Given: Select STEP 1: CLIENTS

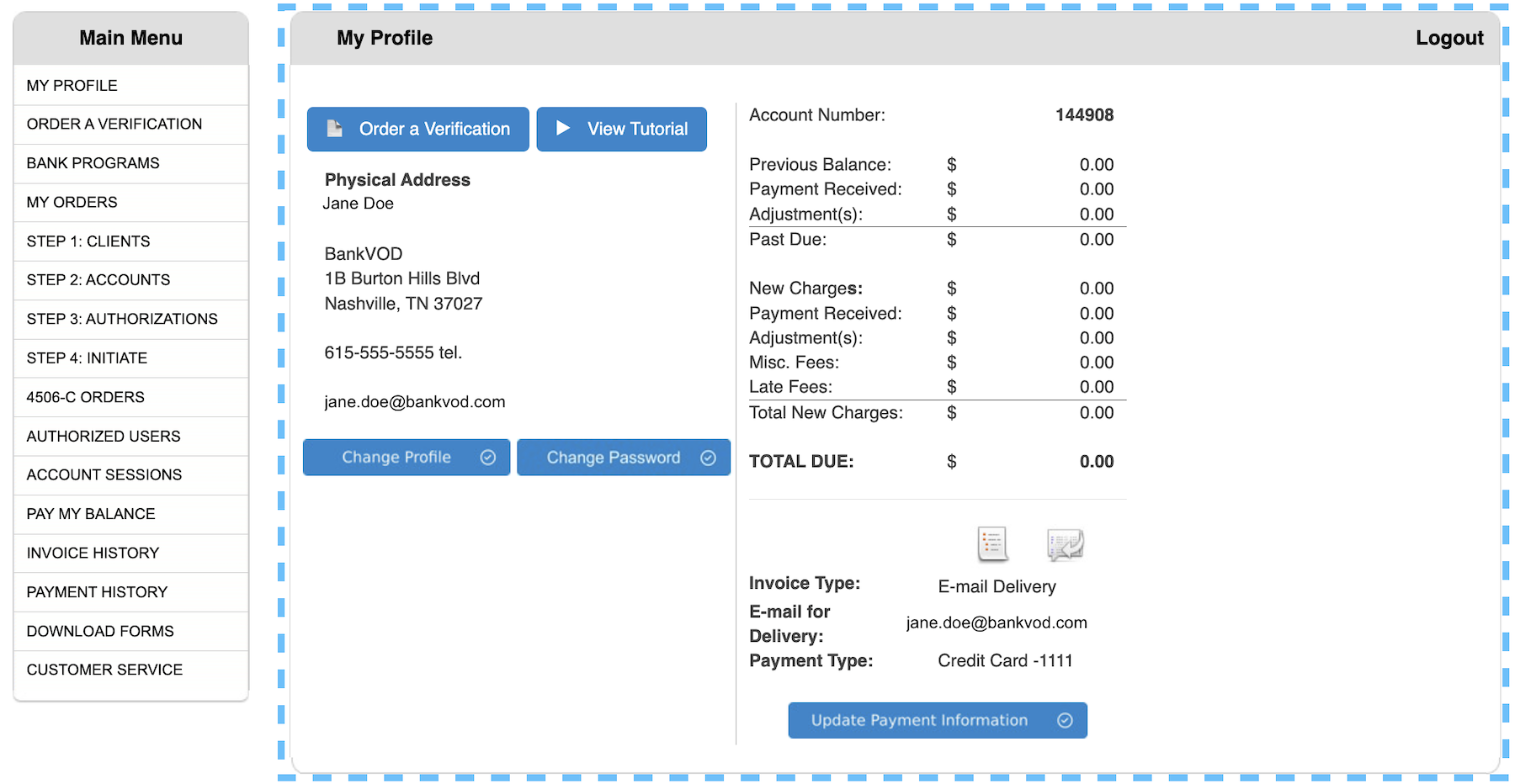Looking at the screenshot, I should pos(88,241).
